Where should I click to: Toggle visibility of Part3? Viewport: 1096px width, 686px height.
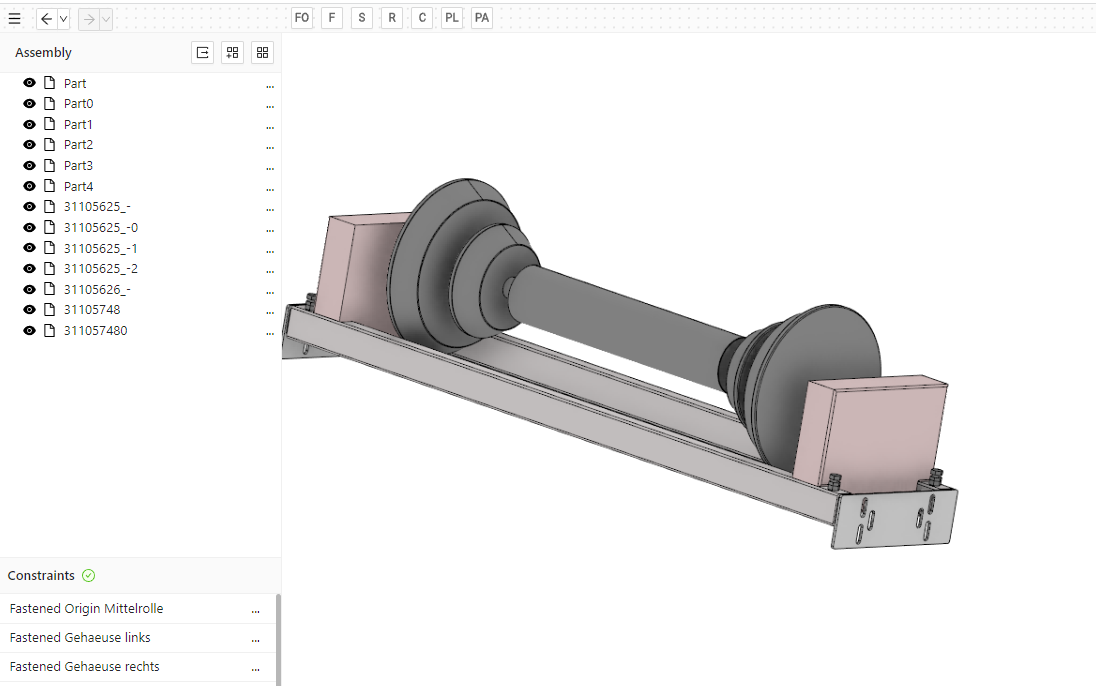(29, 166)
